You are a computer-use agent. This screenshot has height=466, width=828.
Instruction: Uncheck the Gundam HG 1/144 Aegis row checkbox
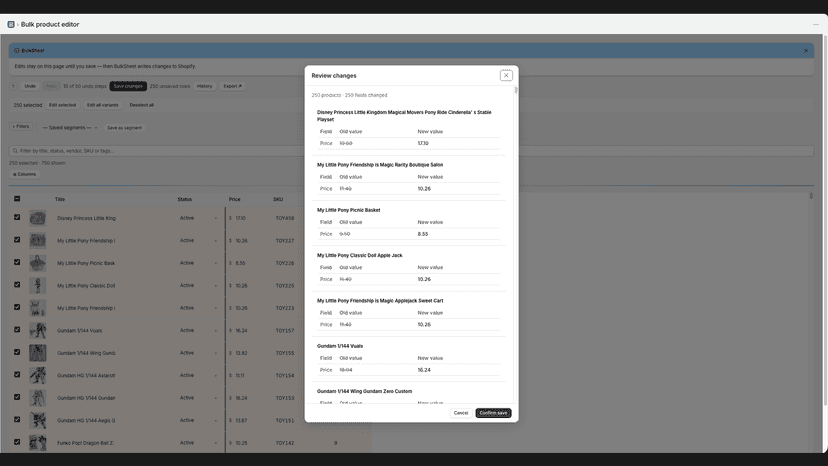coord(17,420)
